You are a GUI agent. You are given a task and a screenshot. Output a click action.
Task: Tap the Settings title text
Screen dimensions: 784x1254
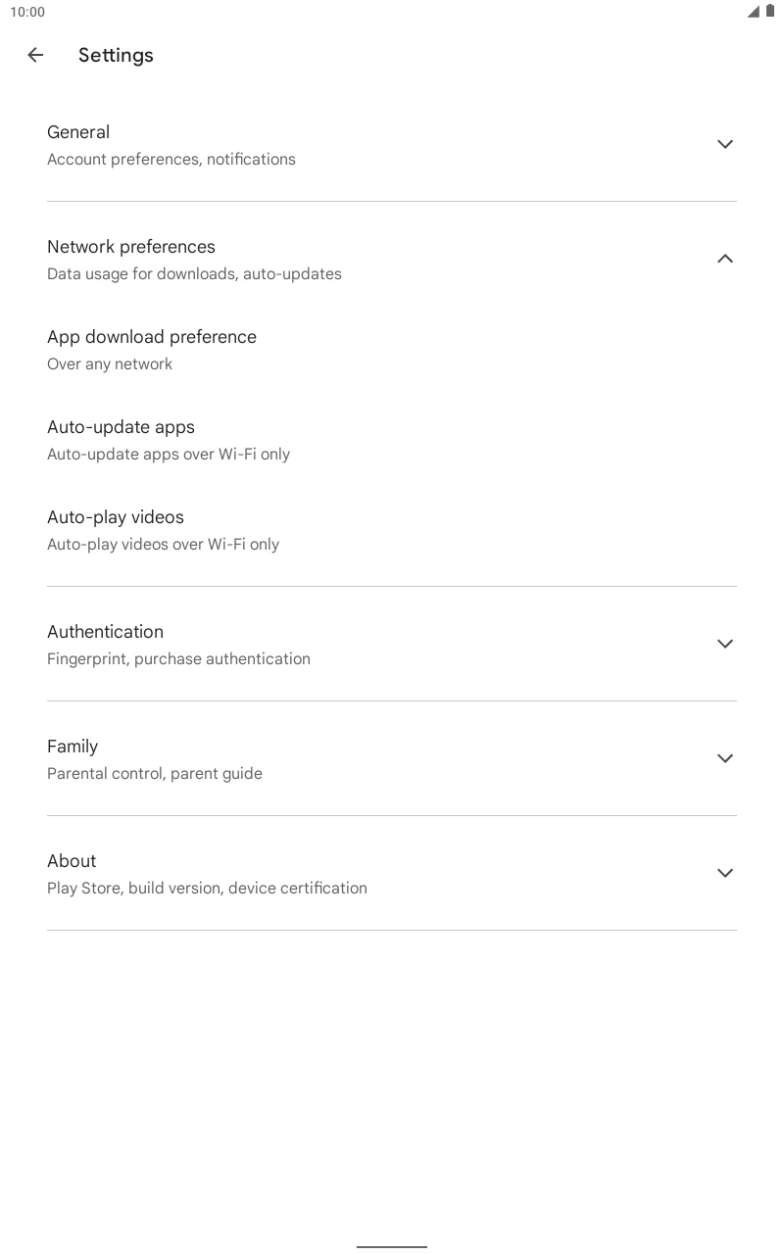[116, 55]
